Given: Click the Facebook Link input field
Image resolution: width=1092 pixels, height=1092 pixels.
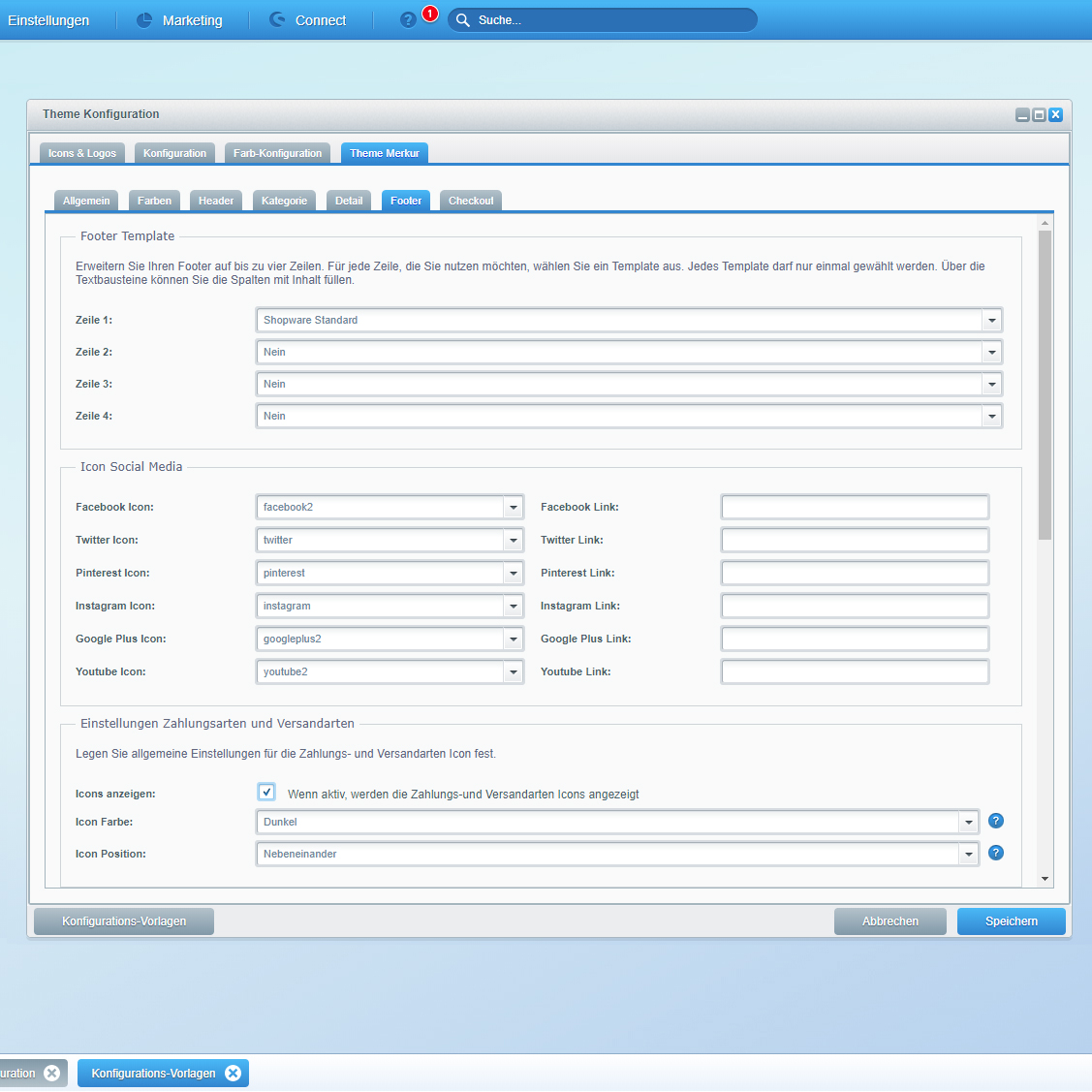Looking at the screenshot, I should pos(855,507).
